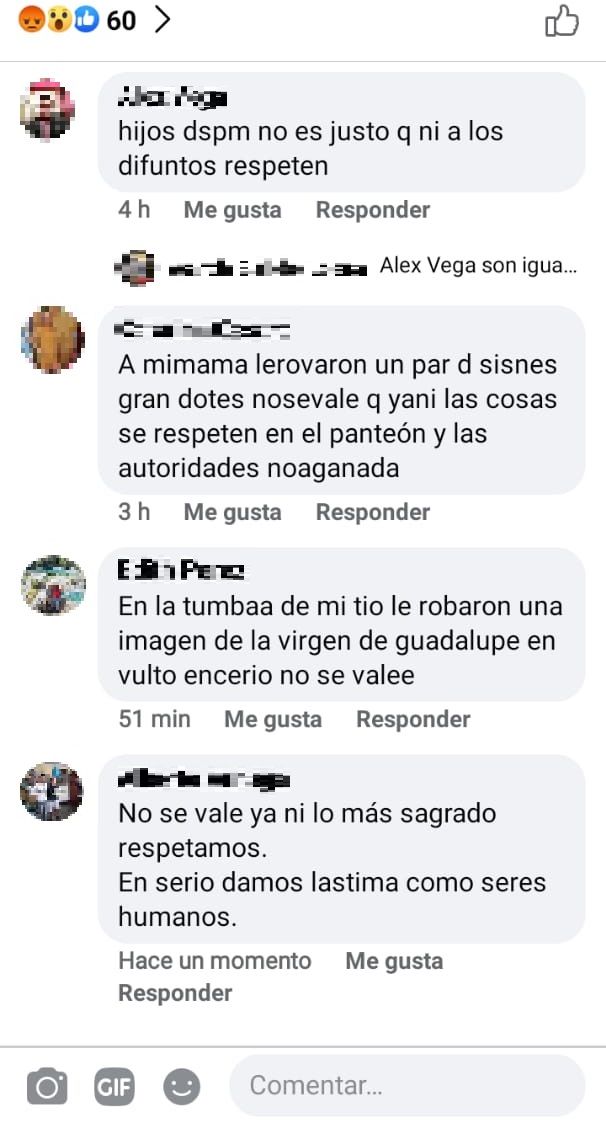Expand the truncated reply 'Alex Vega son igua...'
Viewport: 606px width, 1121px height.
tap(478, 266)
